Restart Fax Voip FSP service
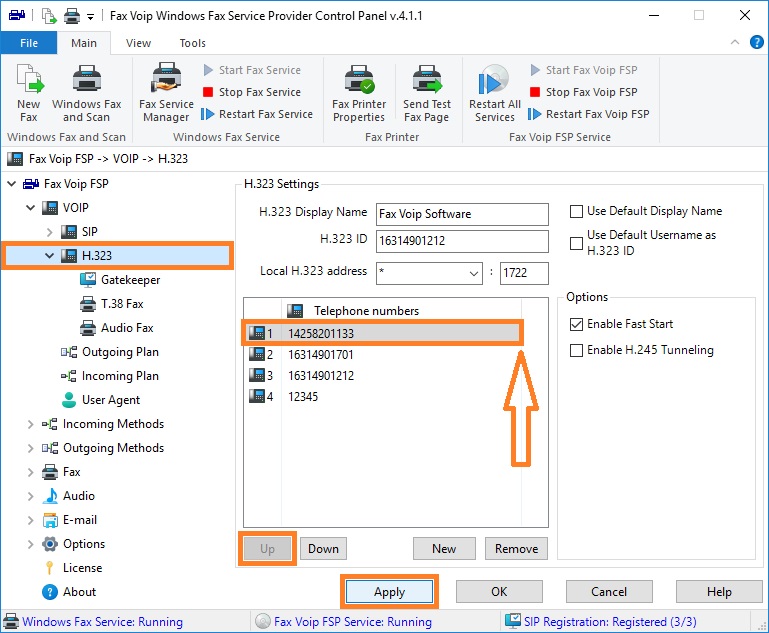The image size is (769, 633). [x=589, y=114]
